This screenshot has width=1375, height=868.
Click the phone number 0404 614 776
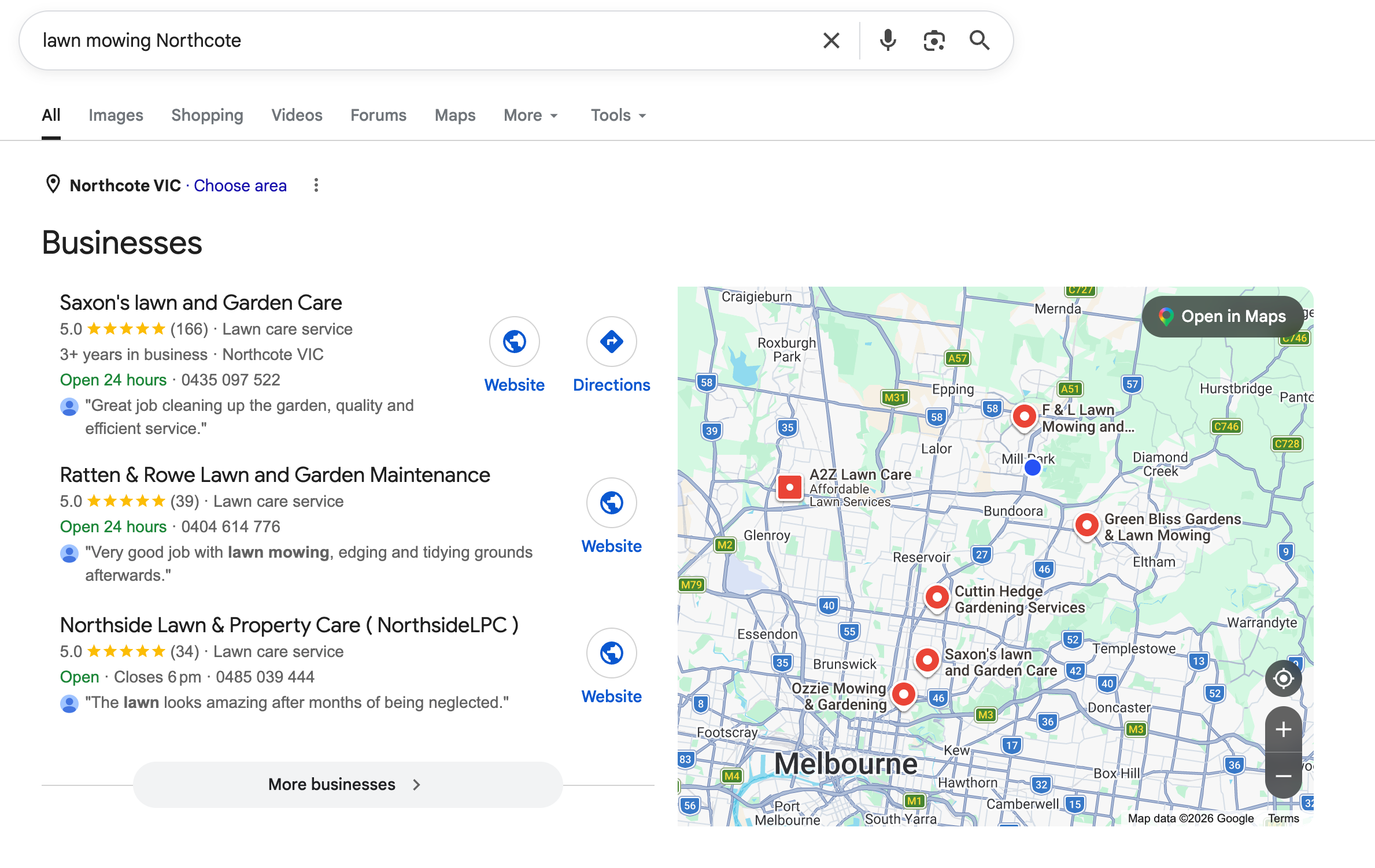pyautogui.click(x=231, y=527)
